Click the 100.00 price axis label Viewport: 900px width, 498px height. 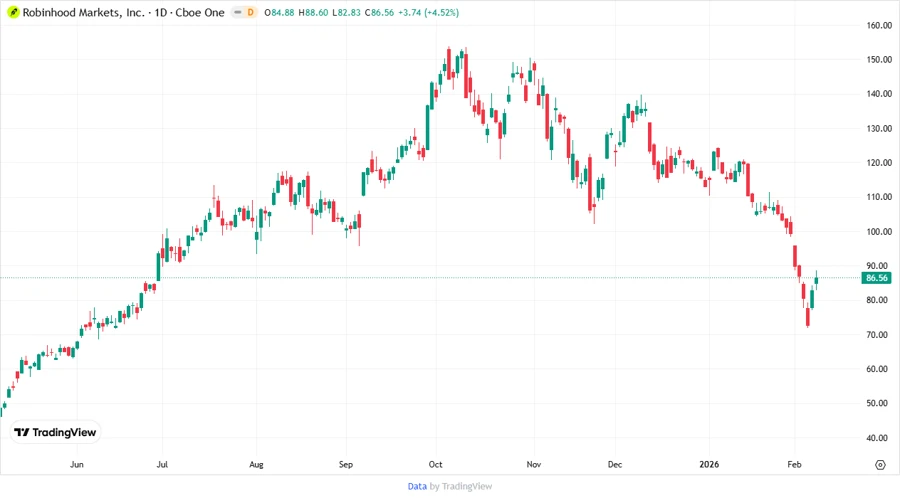tap(879, 232)
